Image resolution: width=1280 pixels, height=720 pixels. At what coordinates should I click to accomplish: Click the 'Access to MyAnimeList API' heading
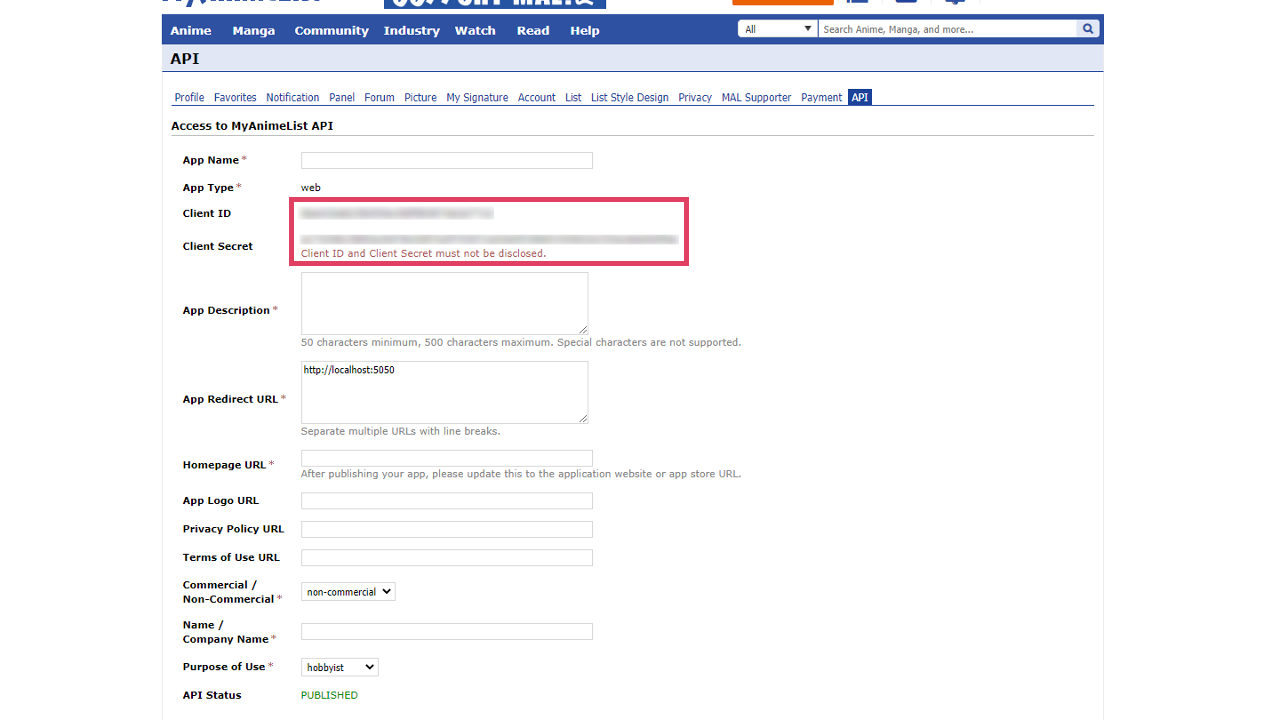coord(252,126)
